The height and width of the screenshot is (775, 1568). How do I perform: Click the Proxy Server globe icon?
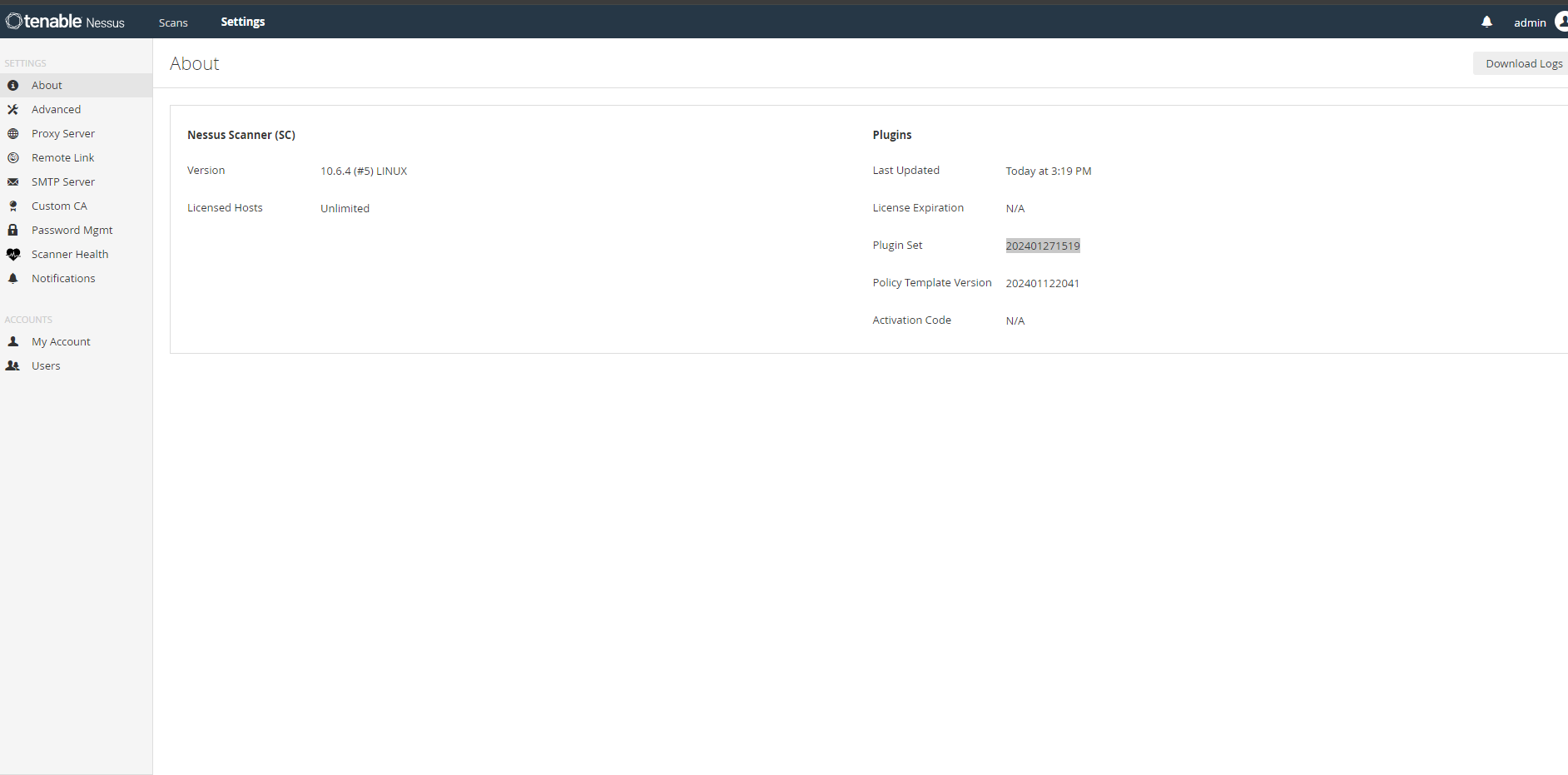(13, 134)
